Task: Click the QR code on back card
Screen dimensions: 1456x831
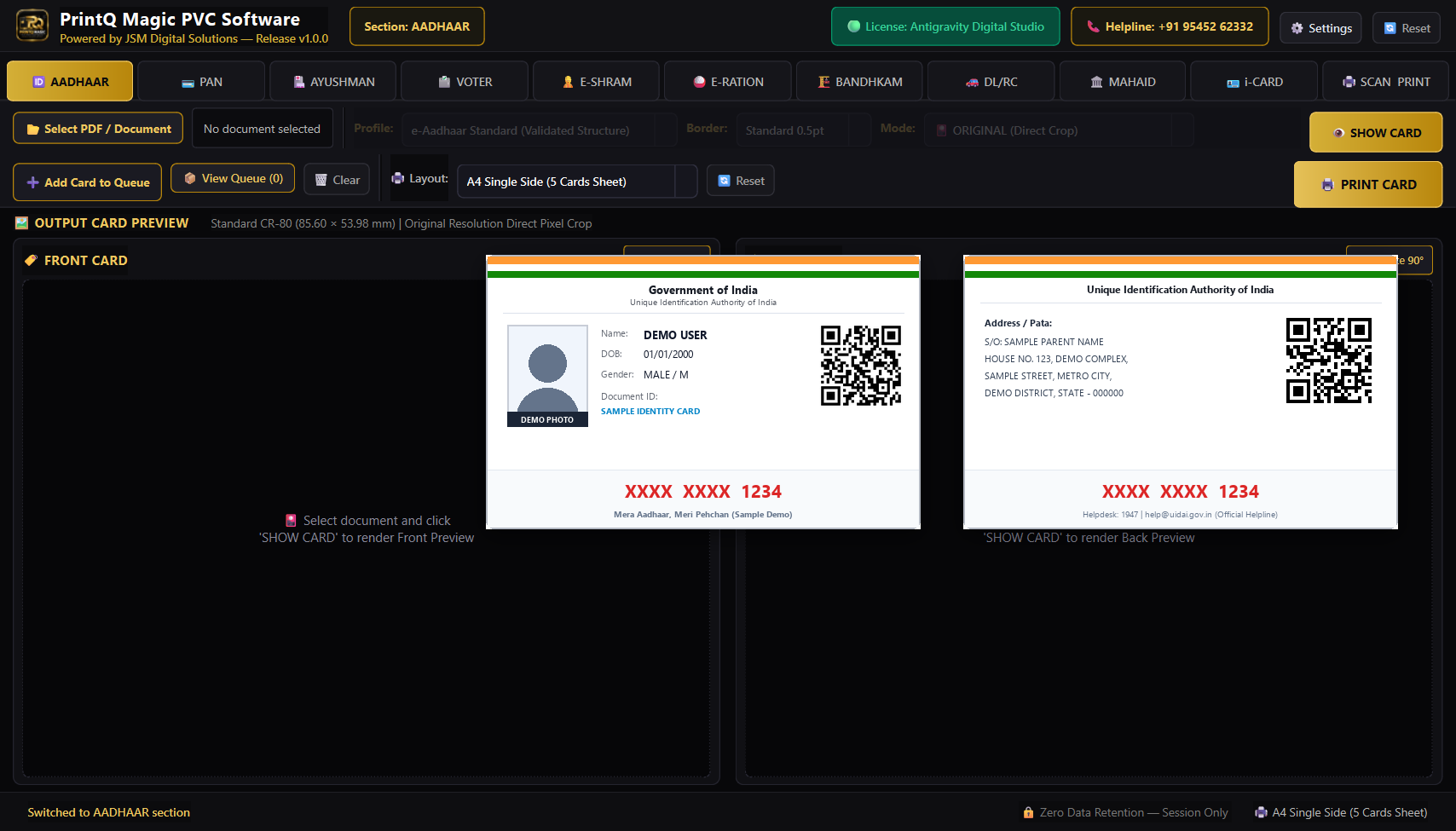Action: (x=1329, y=360)
